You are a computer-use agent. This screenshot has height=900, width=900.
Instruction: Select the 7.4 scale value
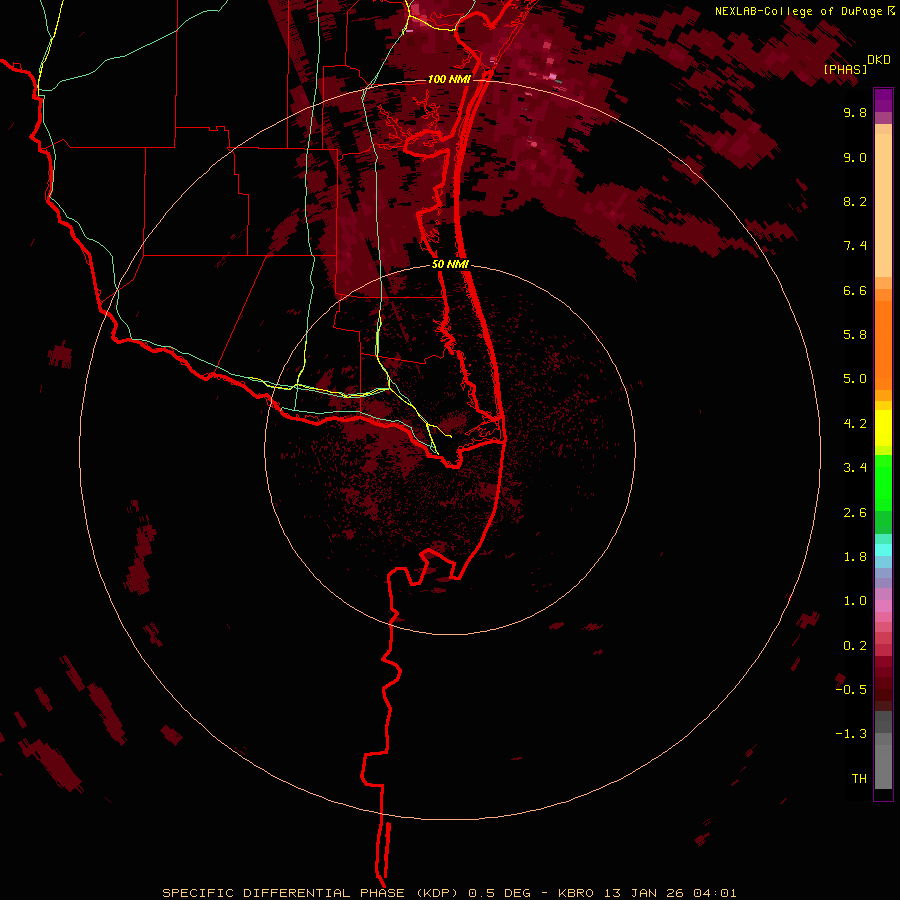855,246
